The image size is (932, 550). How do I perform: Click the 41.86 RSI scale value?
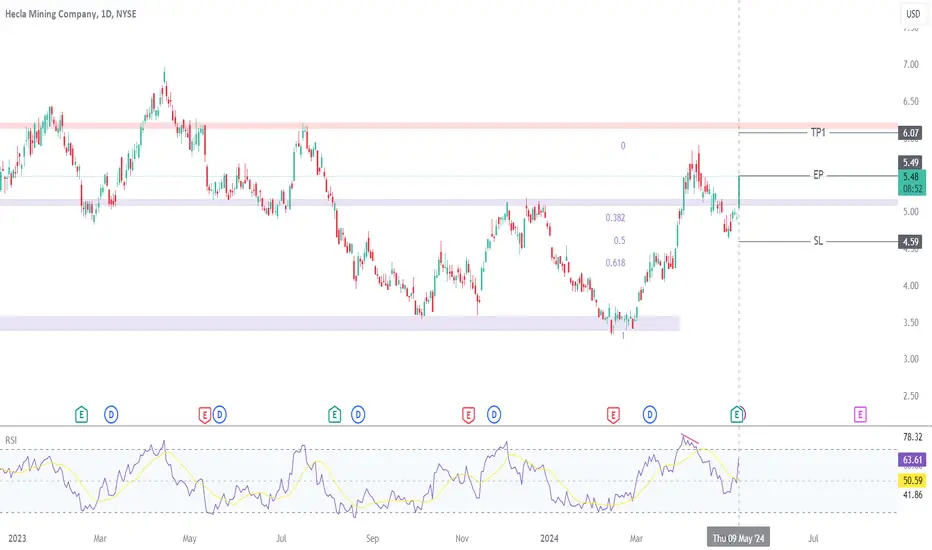pos(912,495)
